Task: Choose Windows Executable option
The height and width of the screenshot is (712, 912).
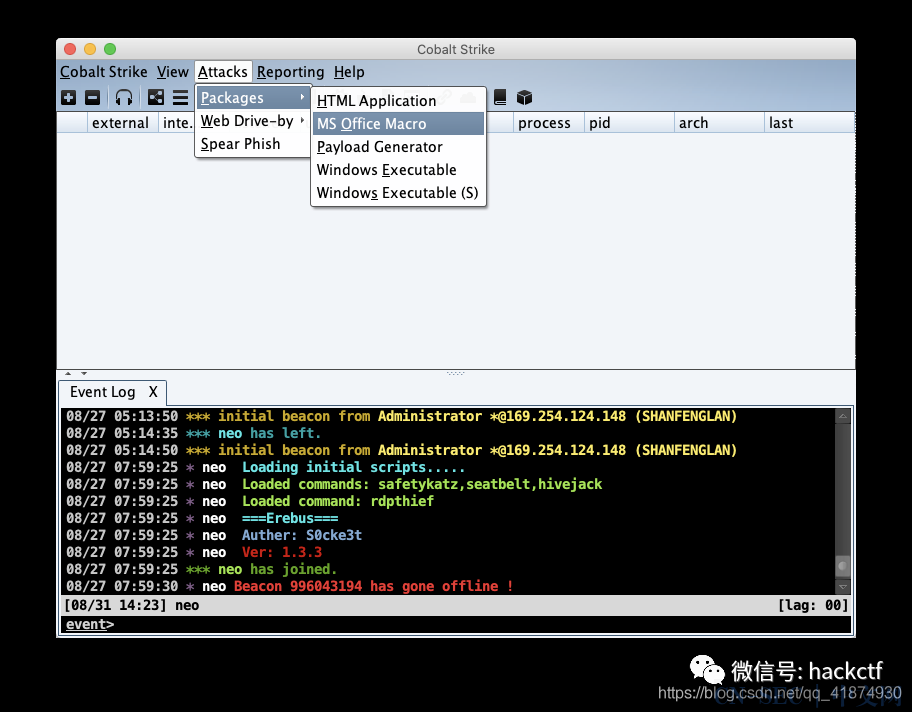Action: click(x=398, y=170)
